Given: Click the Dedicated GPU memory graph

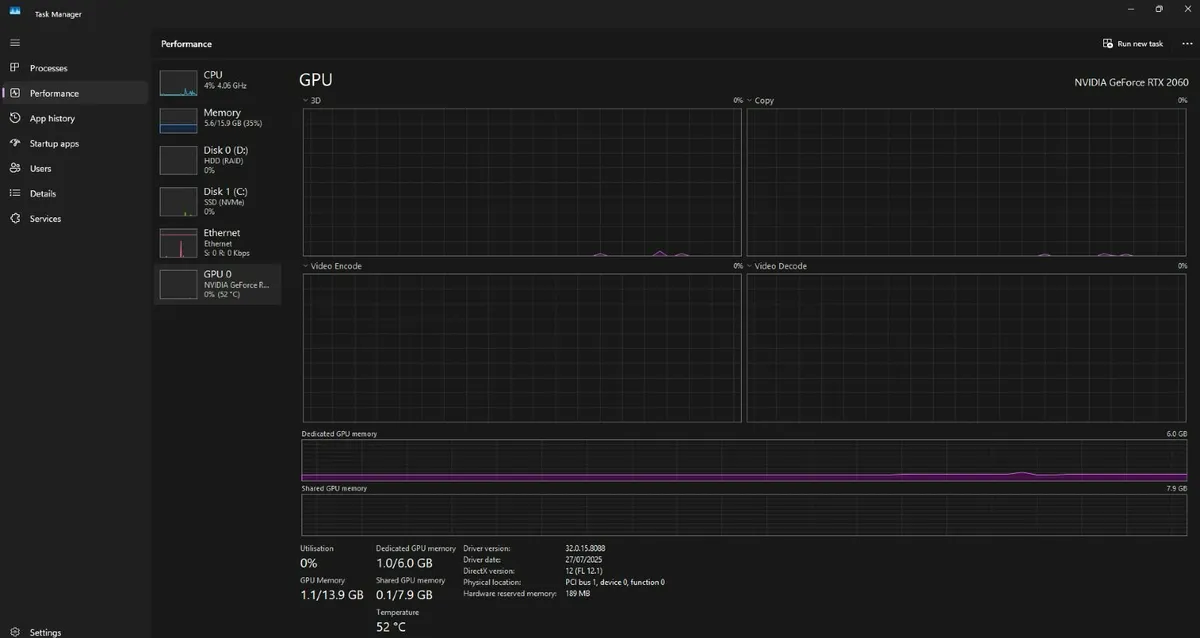Looking at the screenshot, I should [744, 461].
